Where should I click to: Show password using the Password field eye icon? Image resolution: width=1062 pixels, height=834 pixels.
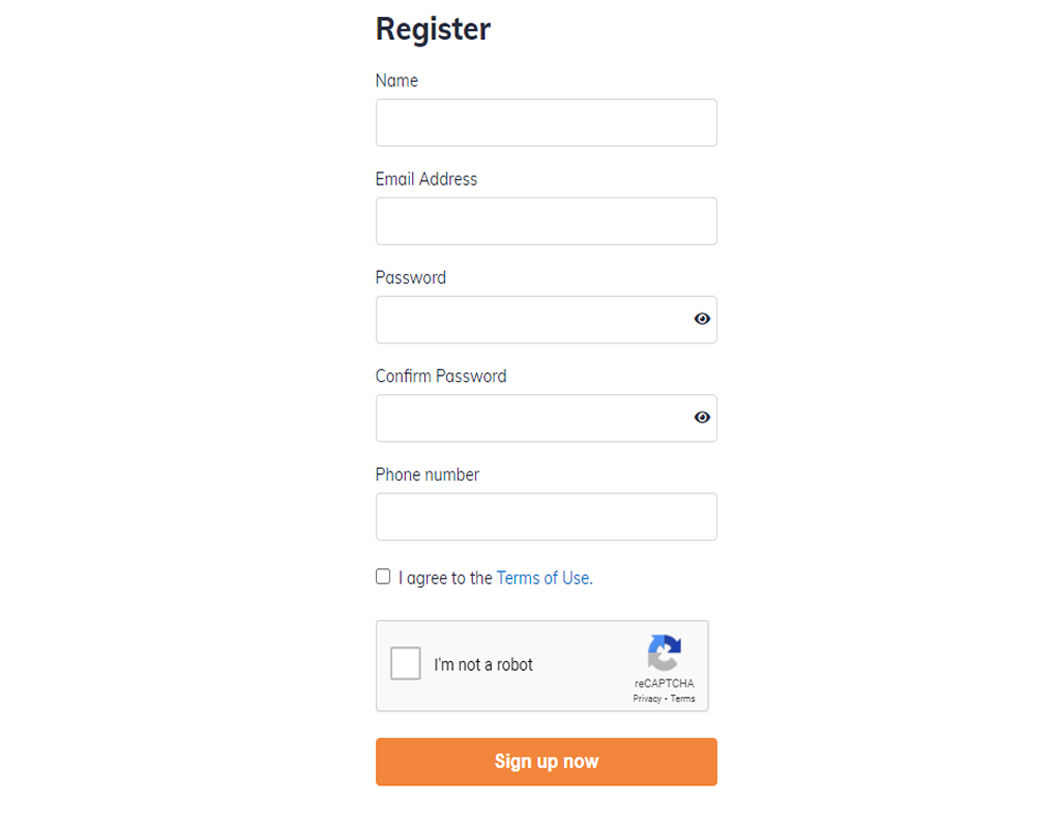pos(702,318)
